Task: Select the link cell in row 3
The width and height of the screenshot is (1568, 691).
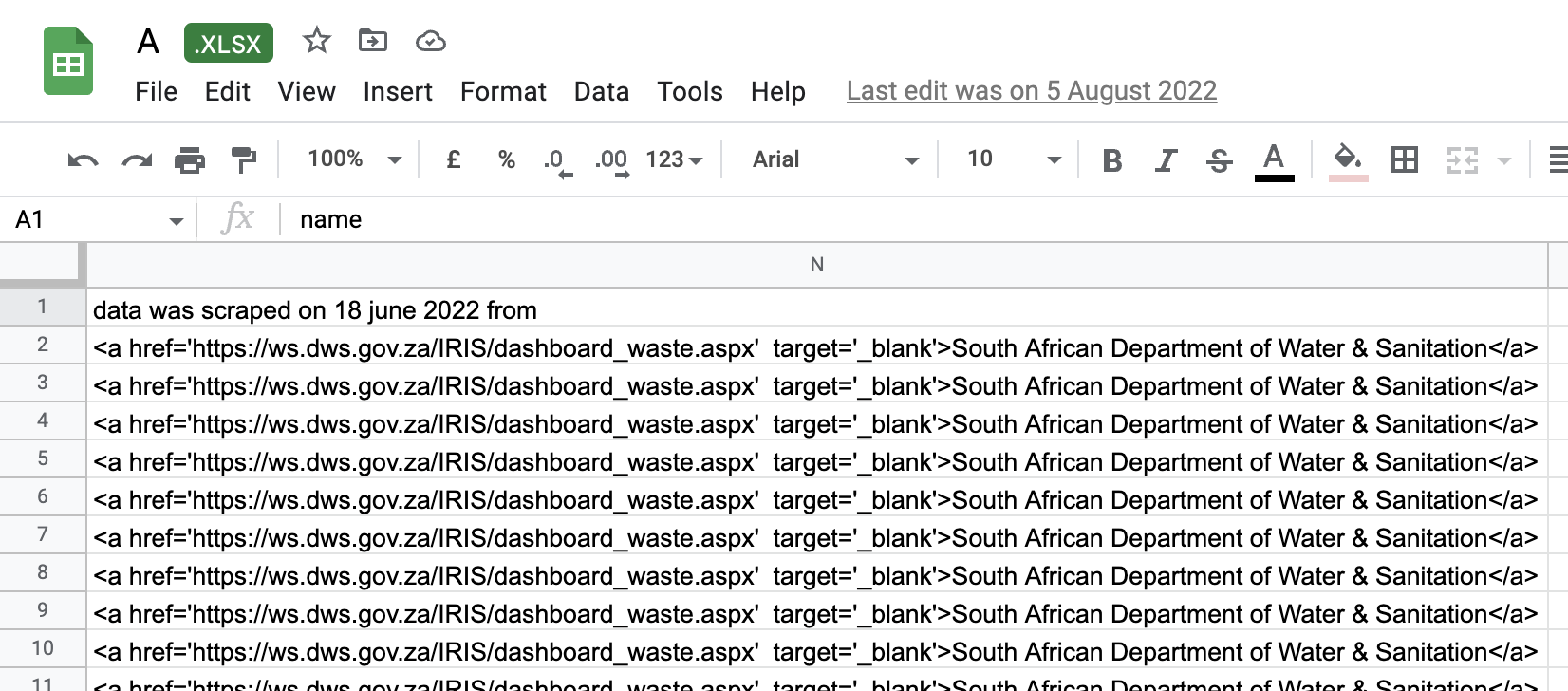Action: (x=817, y=384)
